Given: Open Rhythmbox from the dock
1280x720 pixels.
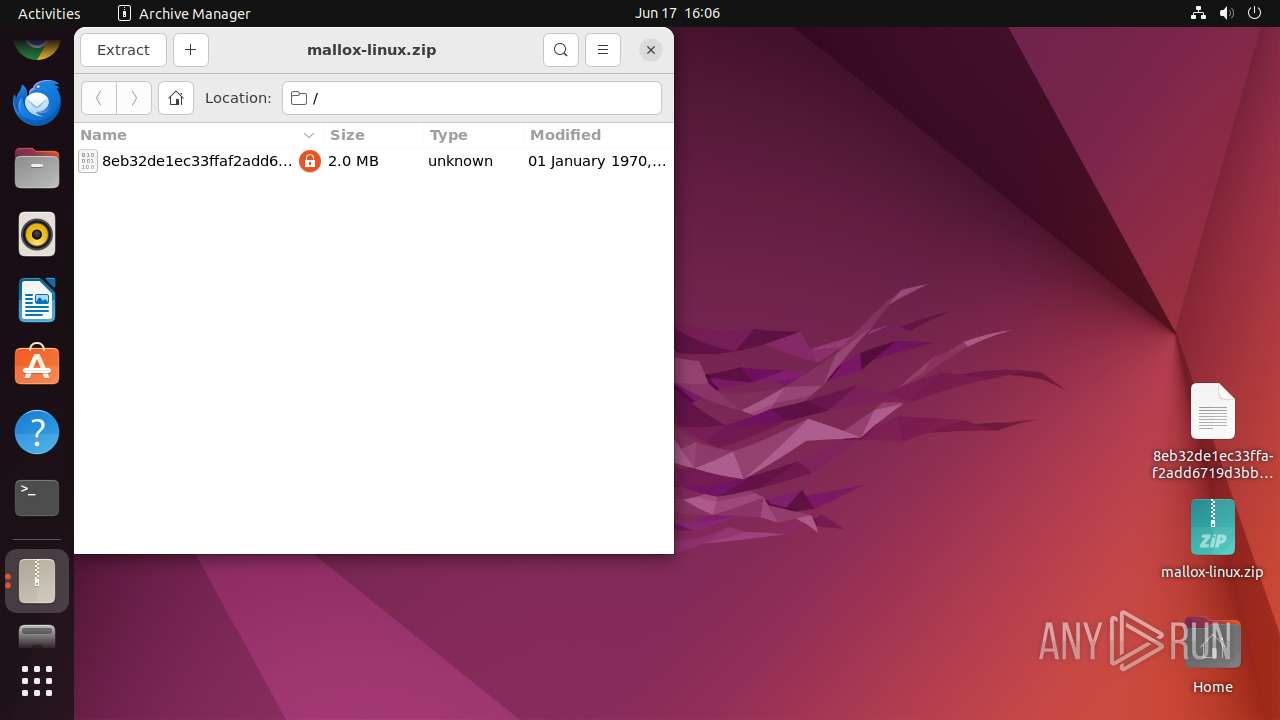Looking at the screenshot, I should 37,235.
